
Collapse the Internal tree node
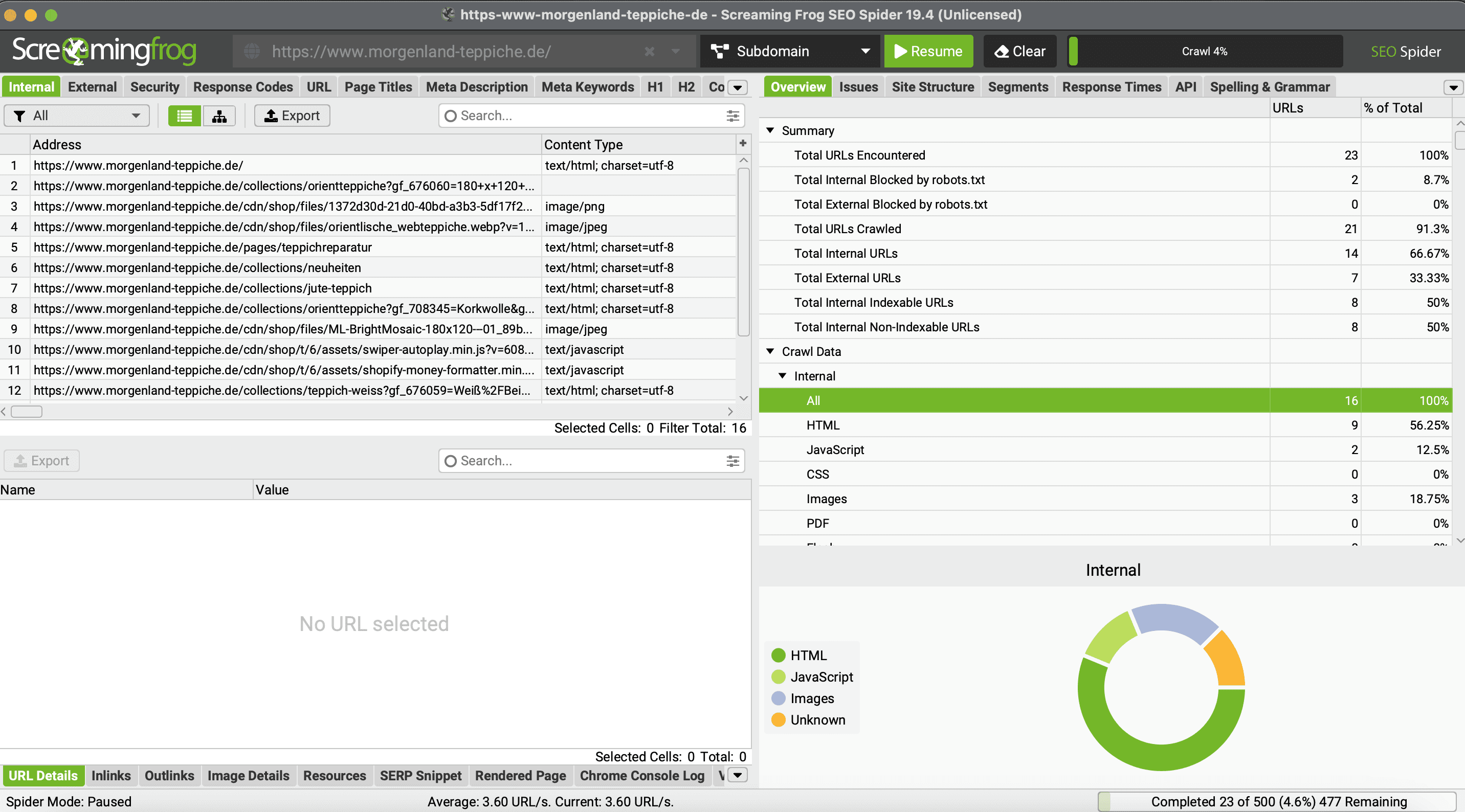783,375
